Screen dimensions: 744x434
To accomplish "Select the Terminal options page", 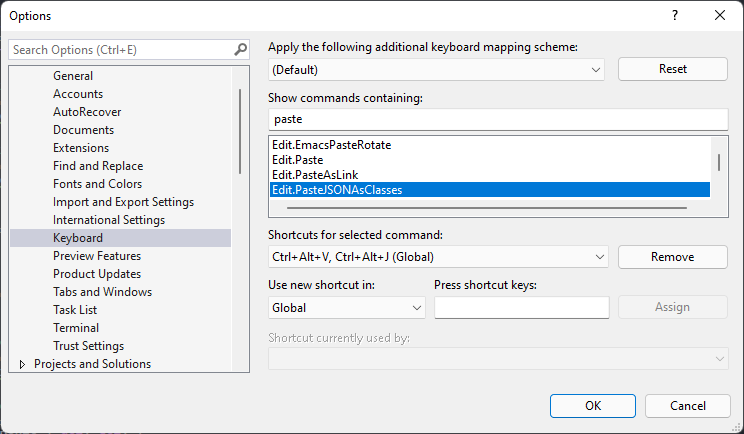I will (76, 328).
